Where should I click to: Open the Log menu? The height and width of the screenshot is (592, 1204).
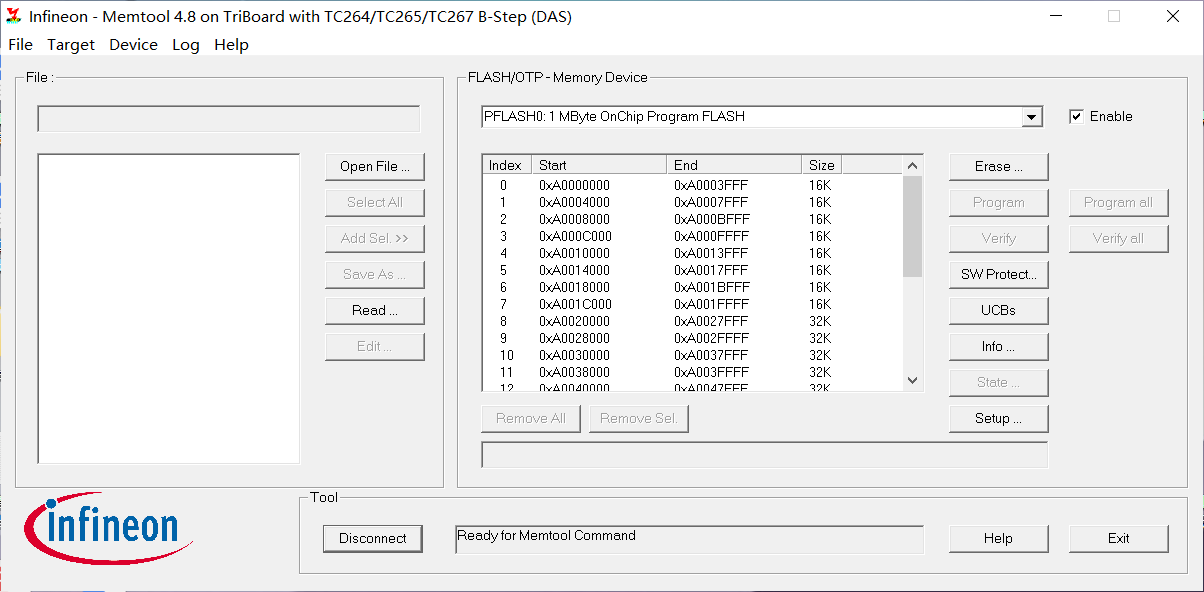[185, 44]
